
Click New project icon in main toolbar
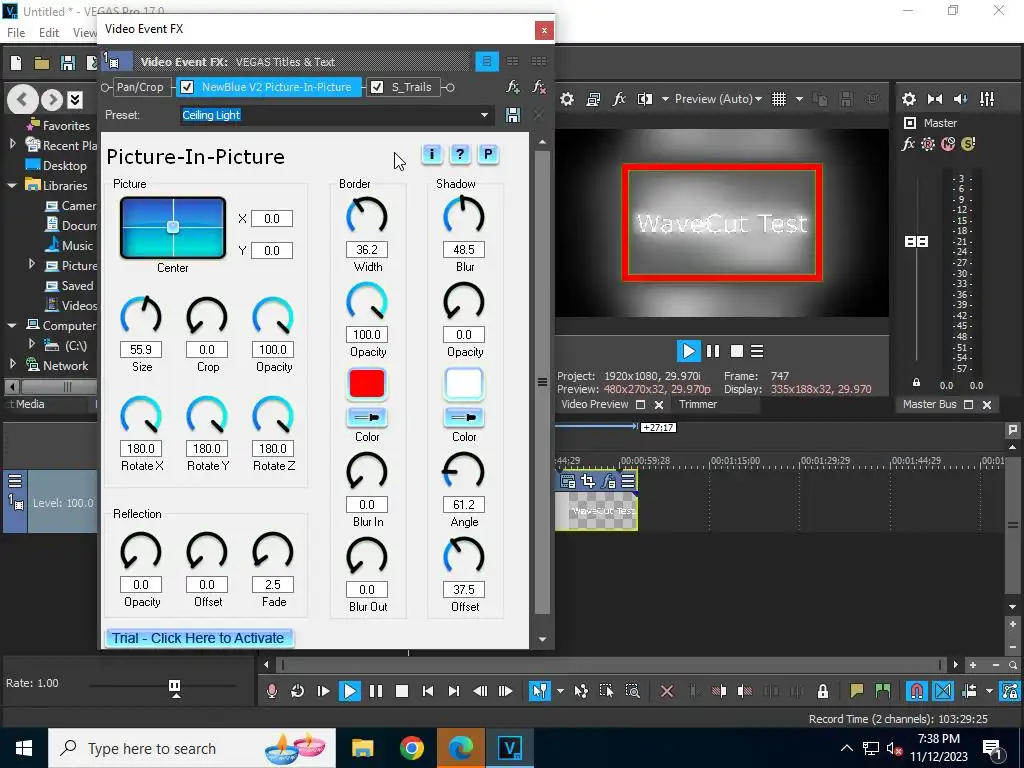coord(16,63)
